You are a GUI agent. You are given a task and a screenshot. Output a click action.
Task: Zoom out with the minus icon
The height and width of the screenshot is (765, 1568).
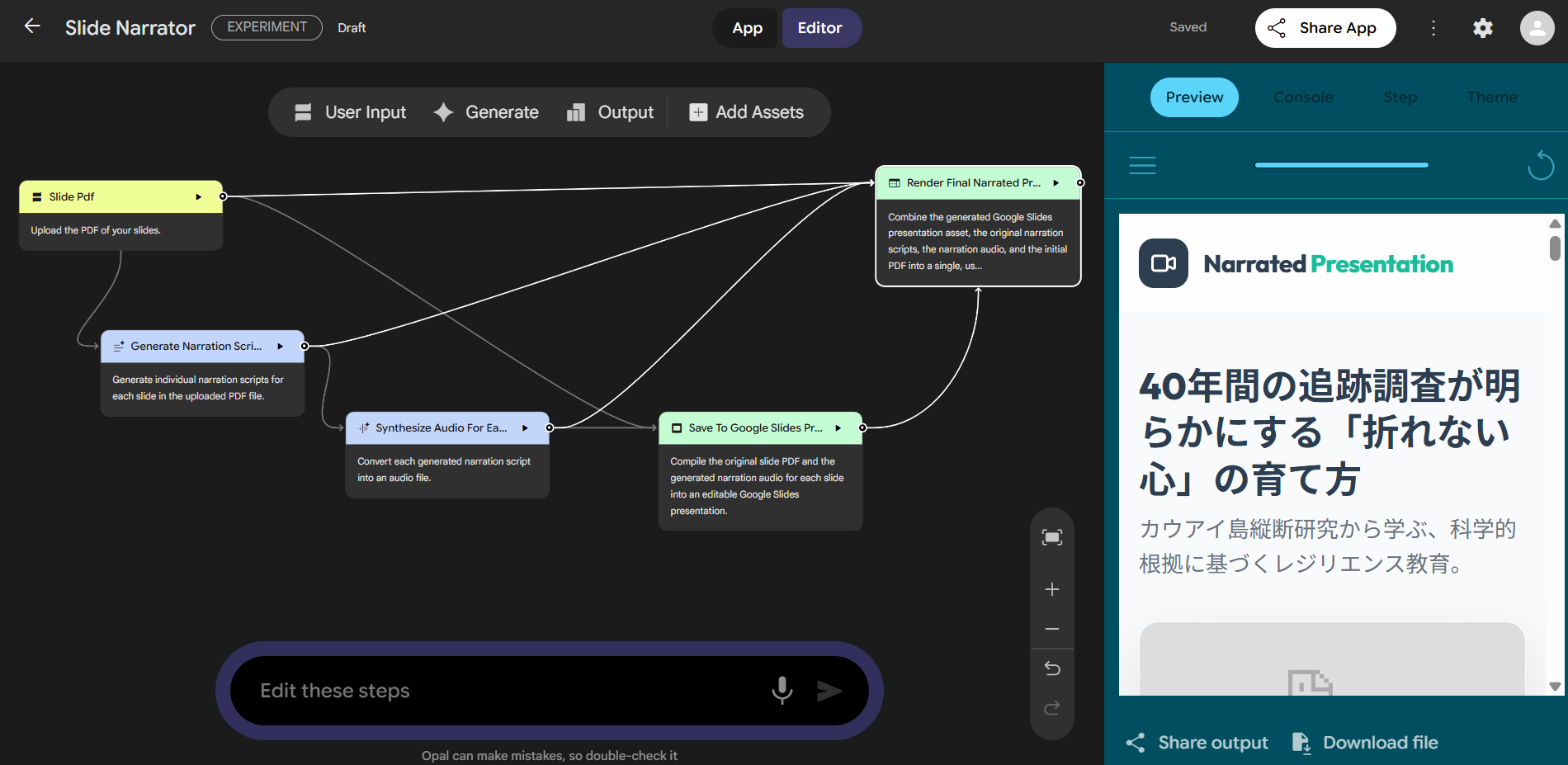tap(1051, 629)
